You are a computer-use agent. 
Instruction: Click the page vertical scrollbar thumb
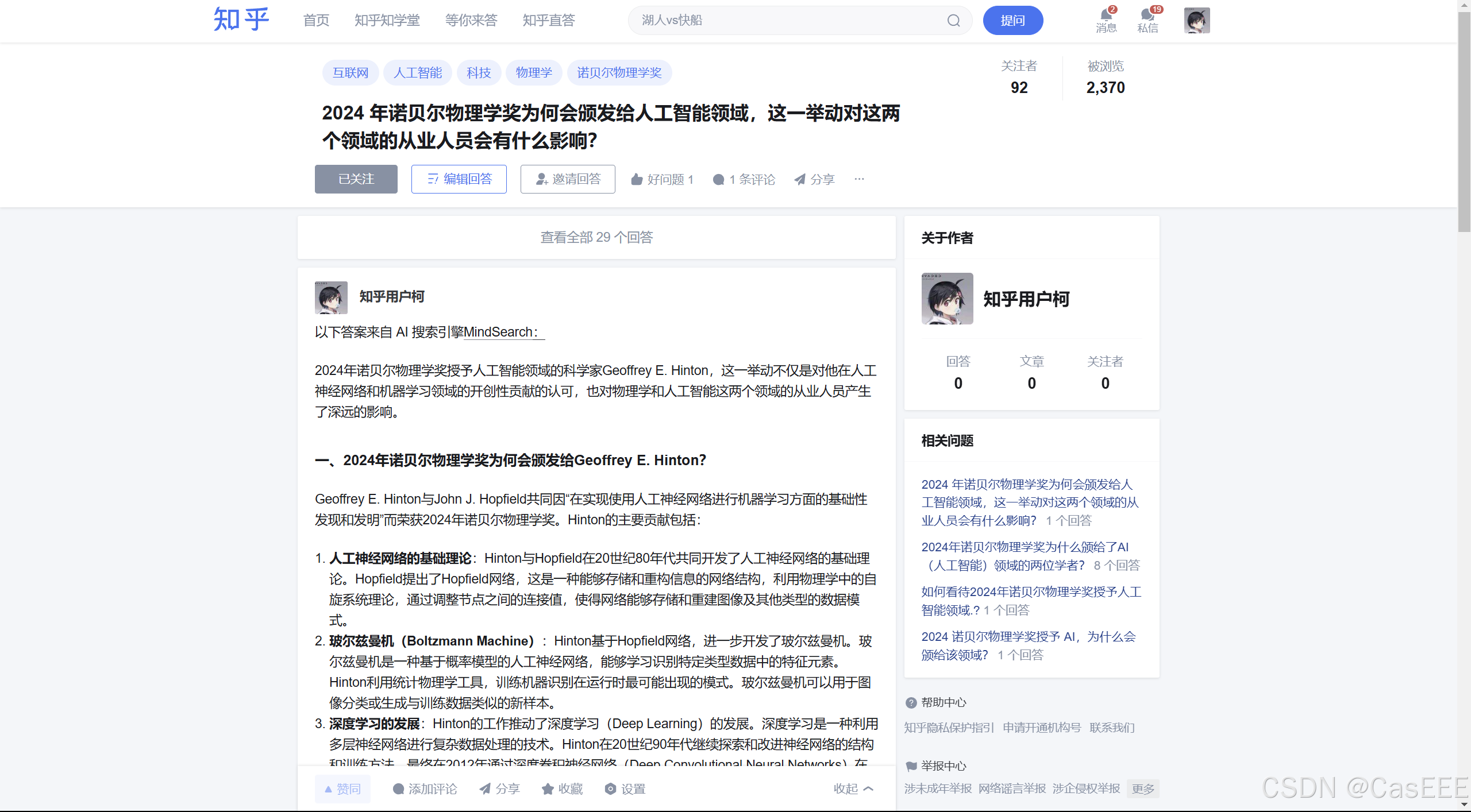tap(1464, 121)
